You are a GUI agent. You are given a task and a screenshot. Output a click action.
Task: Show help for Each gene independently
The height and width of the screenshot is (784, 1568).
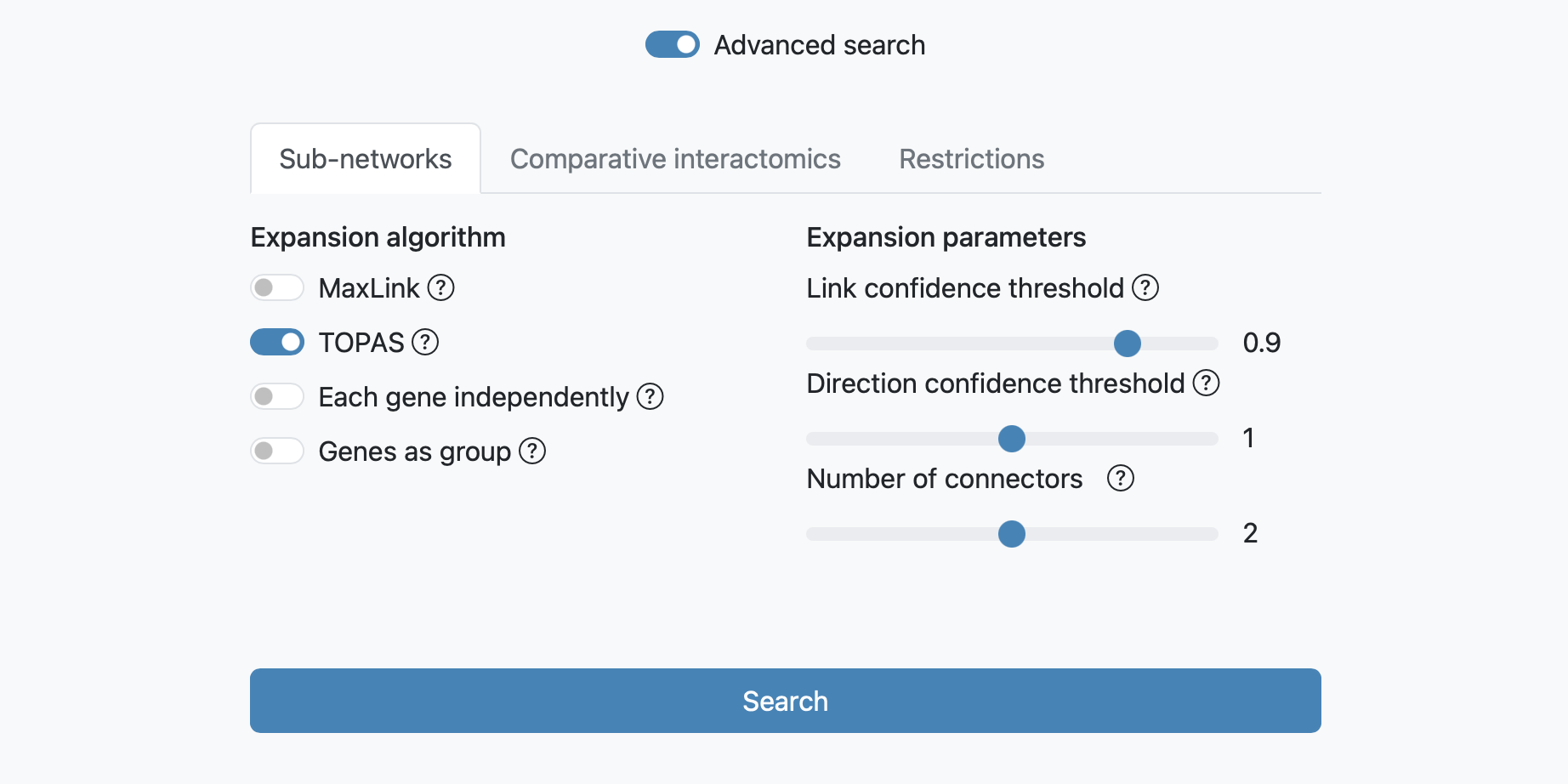[x=650, y=396]
